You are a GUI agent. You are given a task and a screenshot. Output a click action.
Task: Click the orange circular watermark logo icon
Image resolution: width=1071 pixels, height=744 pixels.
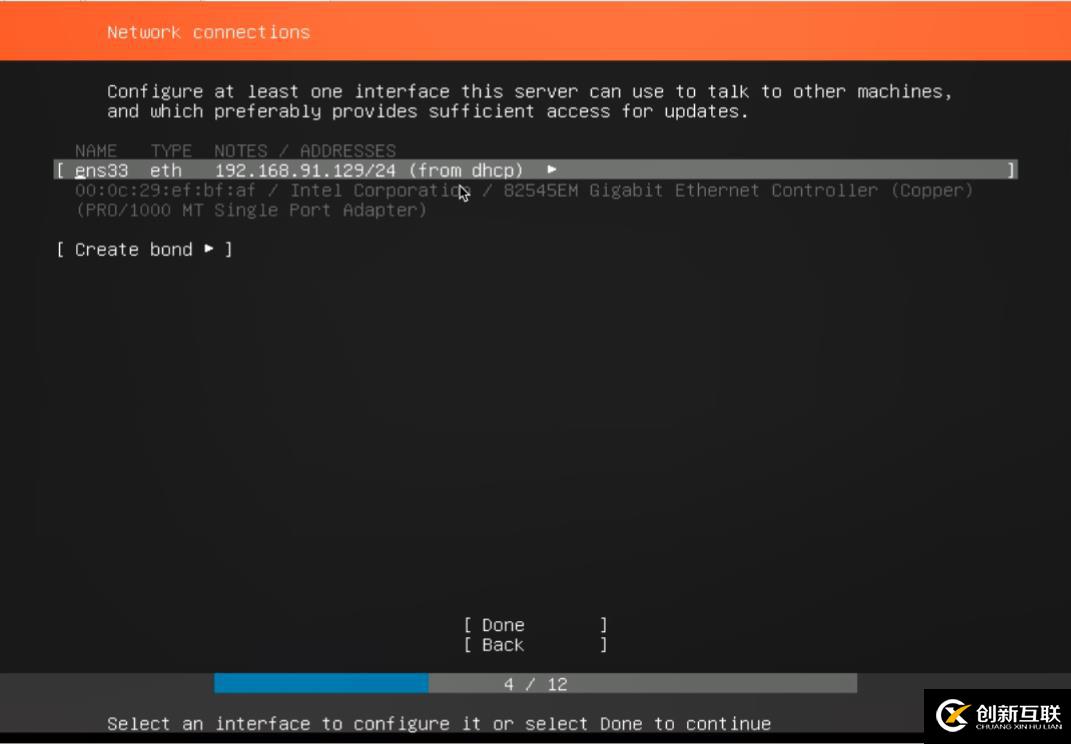952,715
